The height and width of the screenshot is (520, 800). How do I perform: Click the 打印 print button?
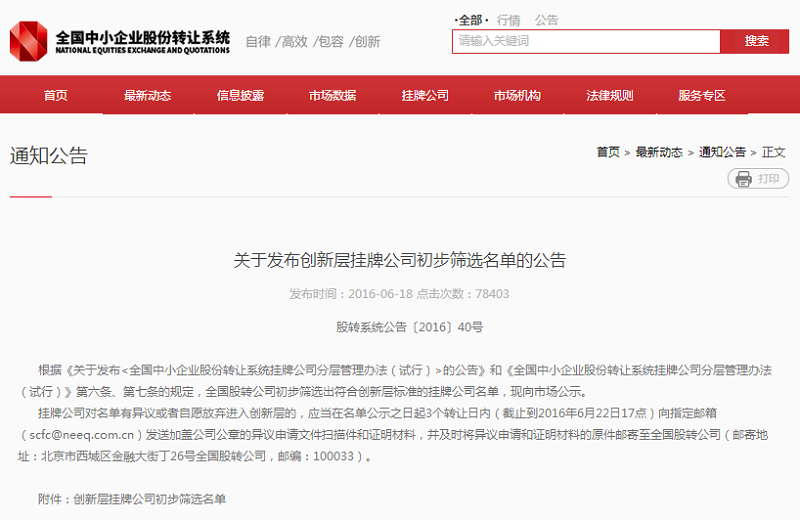[767, 179]
